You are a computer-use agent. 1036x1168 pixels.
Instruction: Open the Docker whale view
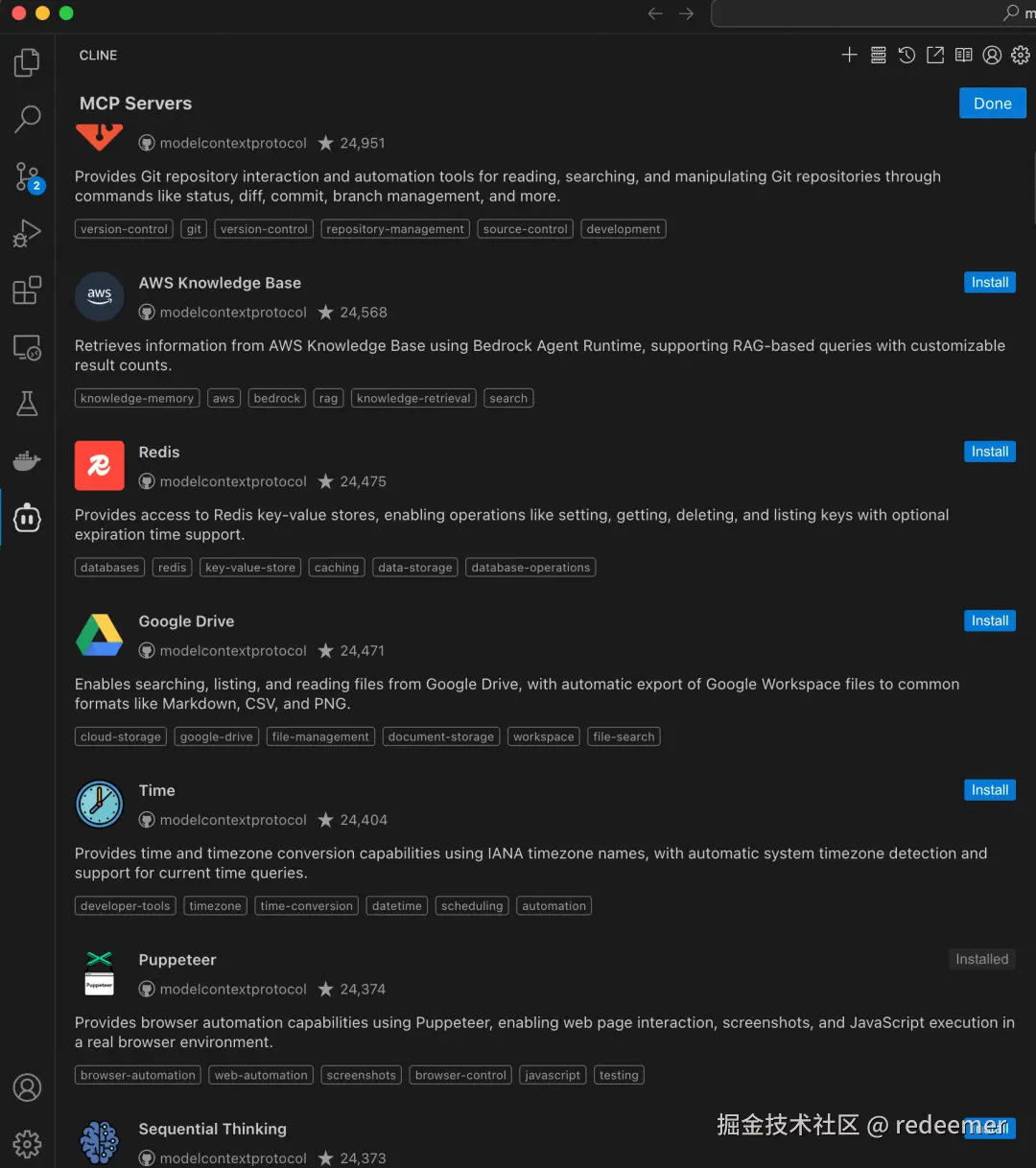click(27, 461)
